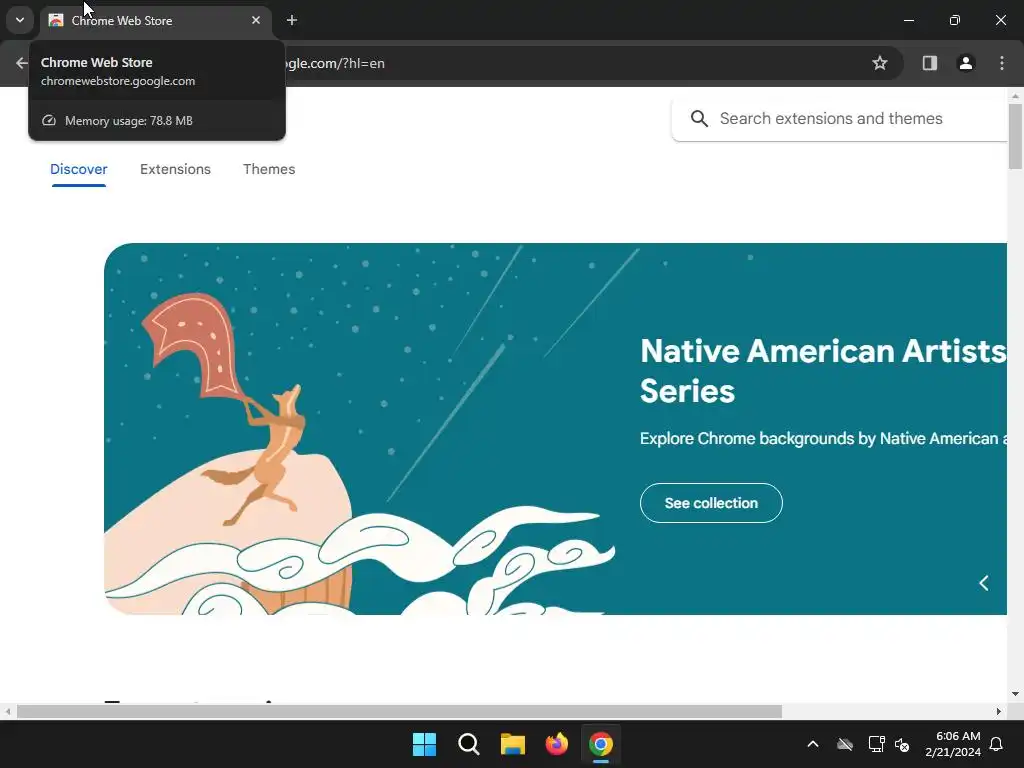Click the scroll down arrow on vertical scrollbar
Viewport: 1024px width, 768px height.
coord(1015,694)
